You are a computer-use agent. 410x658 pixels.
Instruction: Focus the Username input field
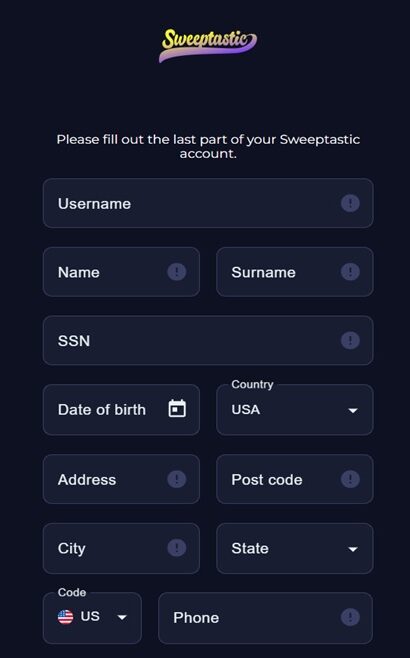click(x=208, y=204)
